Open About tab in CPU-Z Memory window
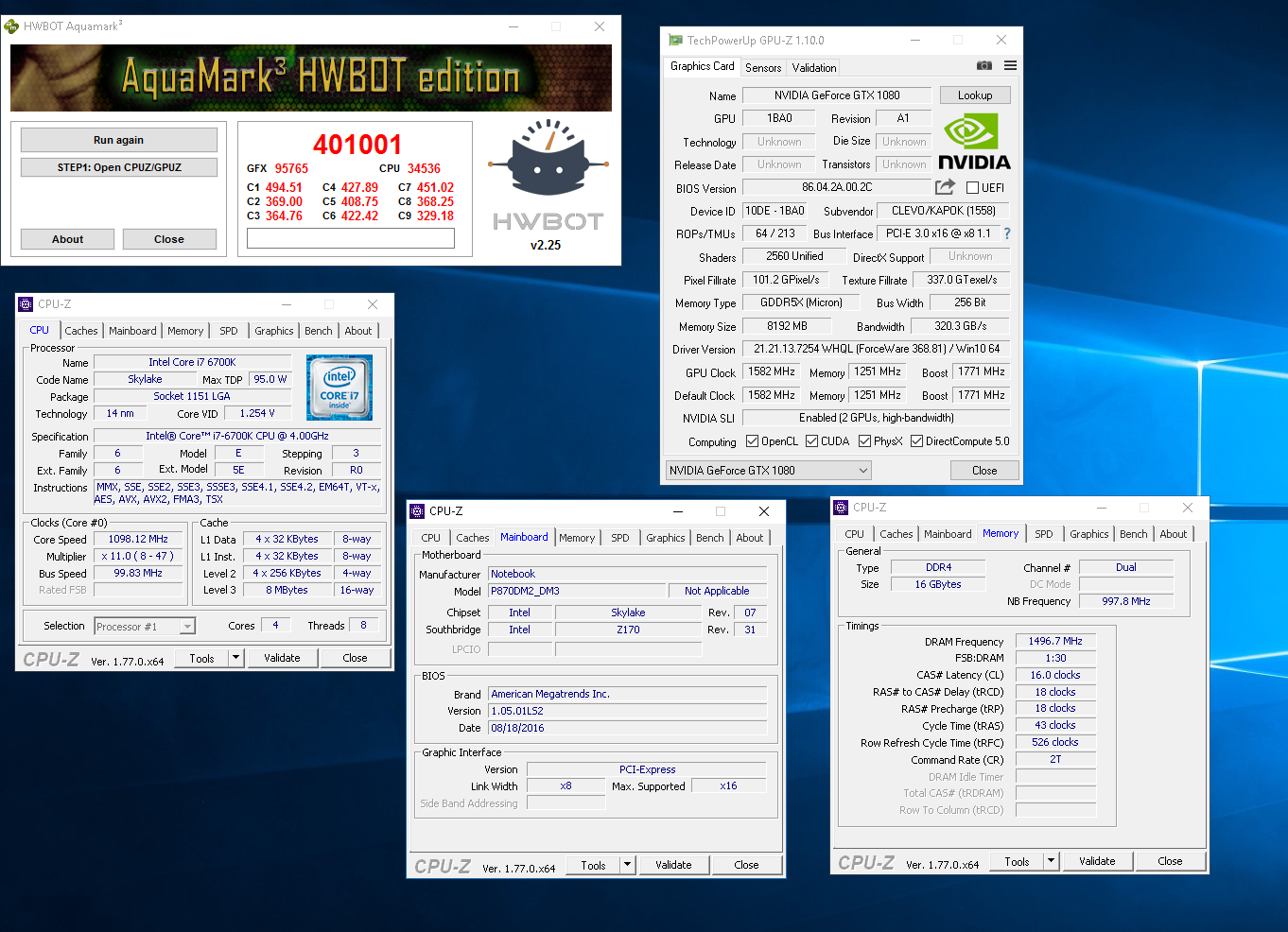Viewport: 1288px width, 932px height. [x=1174, y=534]
